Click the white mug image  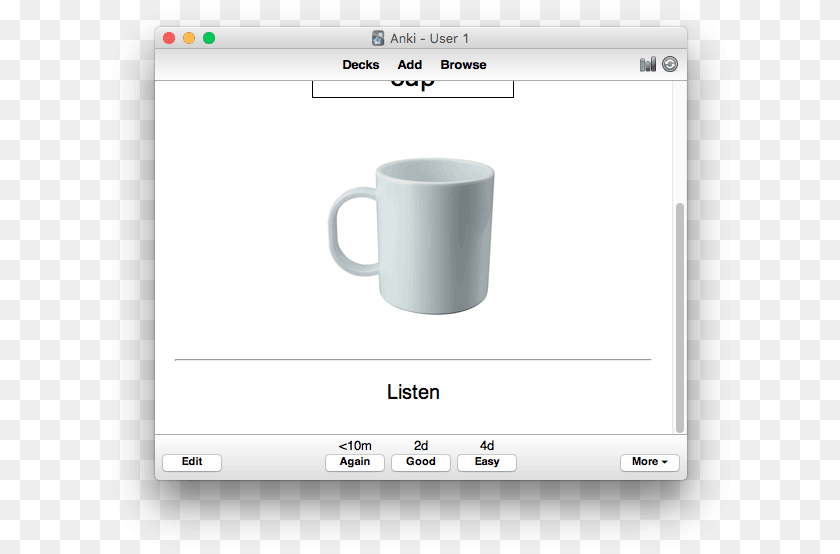[x=411, y=236]
